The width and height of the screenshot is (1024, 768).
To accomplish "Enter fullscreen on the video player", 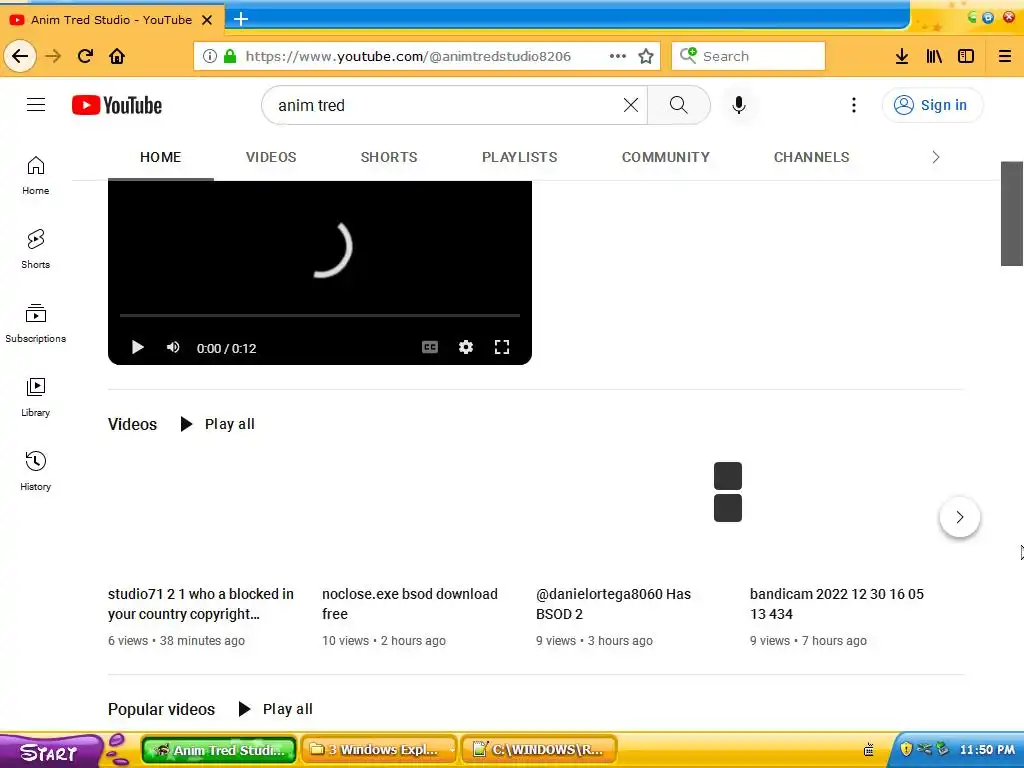I will tap(502, 347).
